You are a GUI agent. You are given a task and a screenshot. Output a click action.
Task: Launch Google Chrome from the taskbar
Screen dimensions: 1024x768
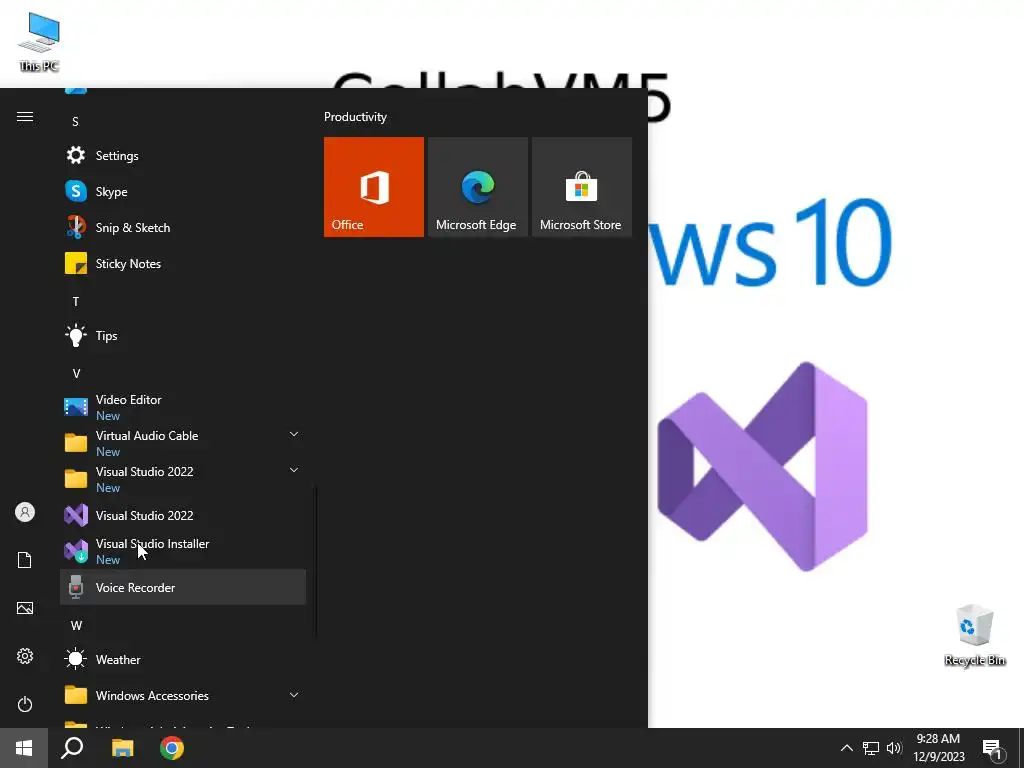pos(172,748)
